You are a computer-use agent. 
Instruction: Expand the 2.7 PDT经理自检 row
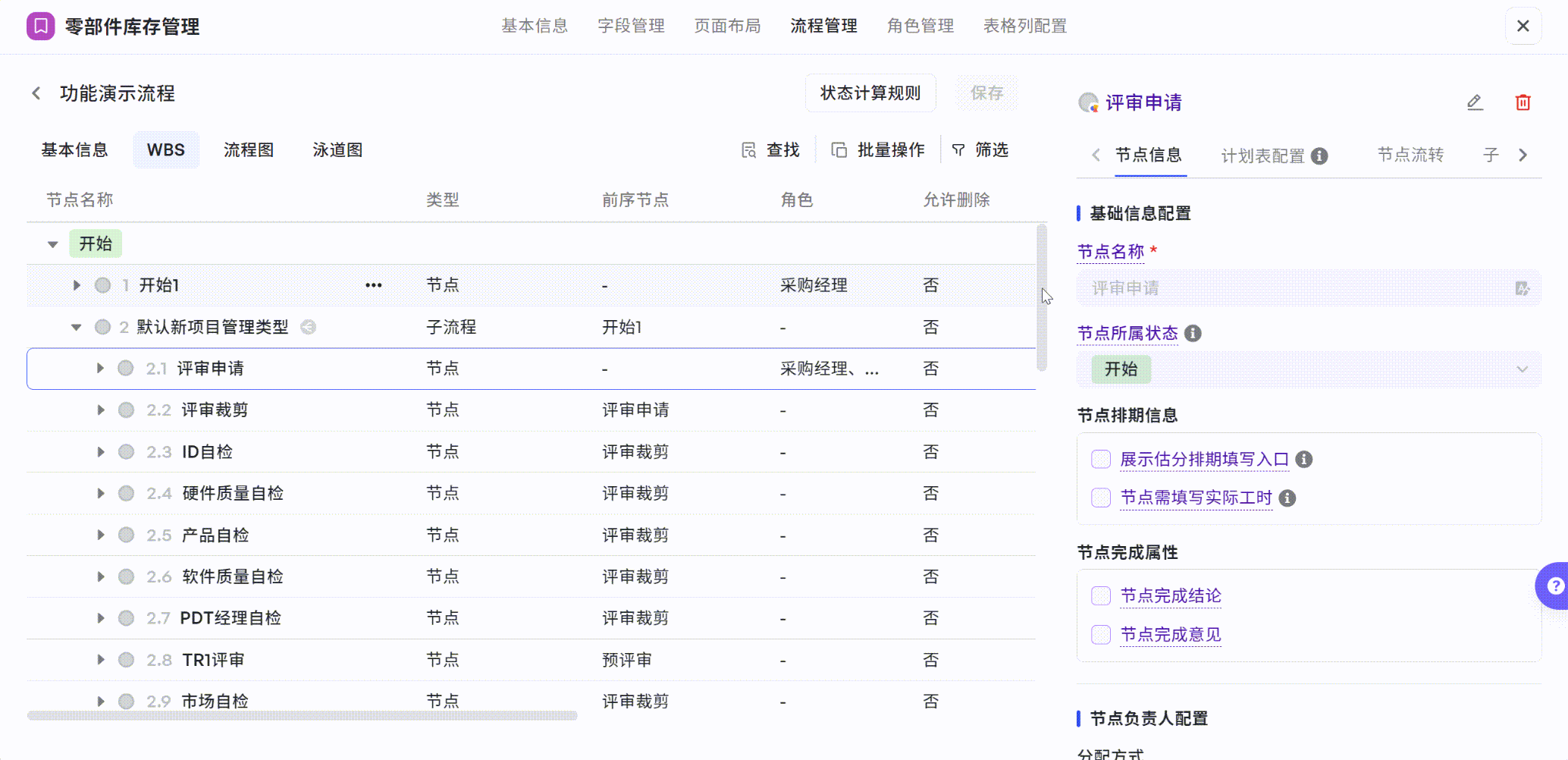point(100,618)
